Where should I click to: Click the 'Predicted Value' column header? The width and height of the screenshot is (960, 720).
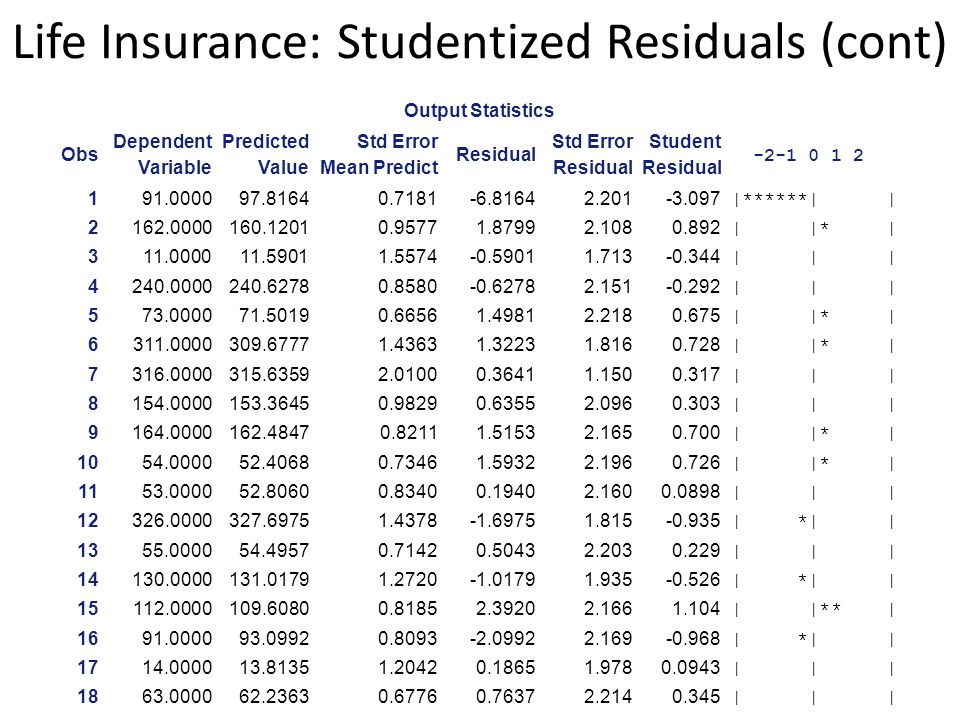pos(265,154)
